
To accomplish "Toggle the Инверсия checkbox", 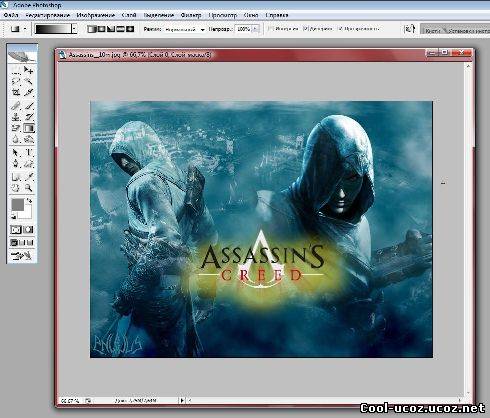I will (271, 29).
